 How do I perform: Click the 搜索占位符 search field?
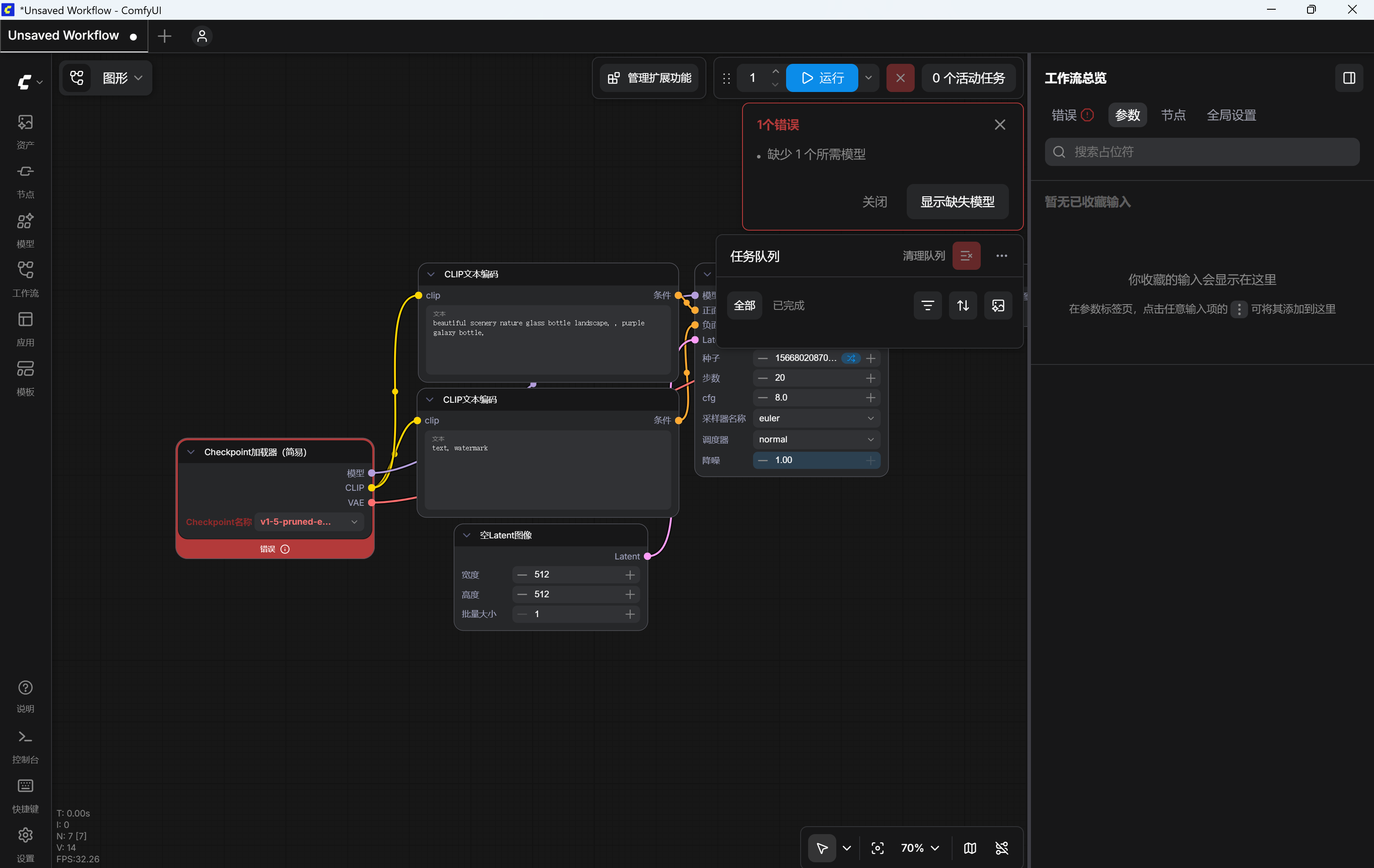coord(1202,152)
